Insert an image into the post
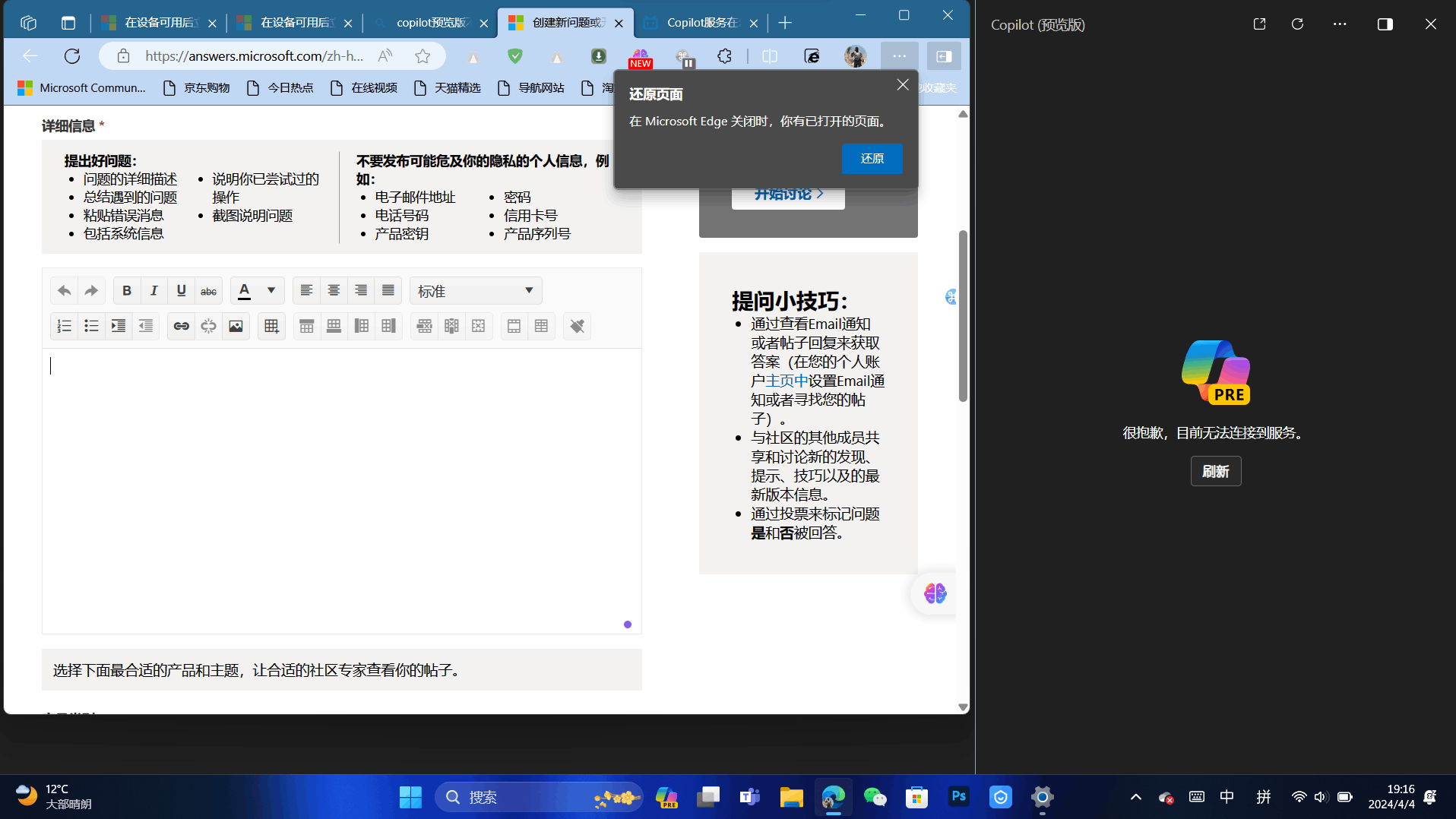The height and width of the screenshot is (819, 1456). coord(236,326)
